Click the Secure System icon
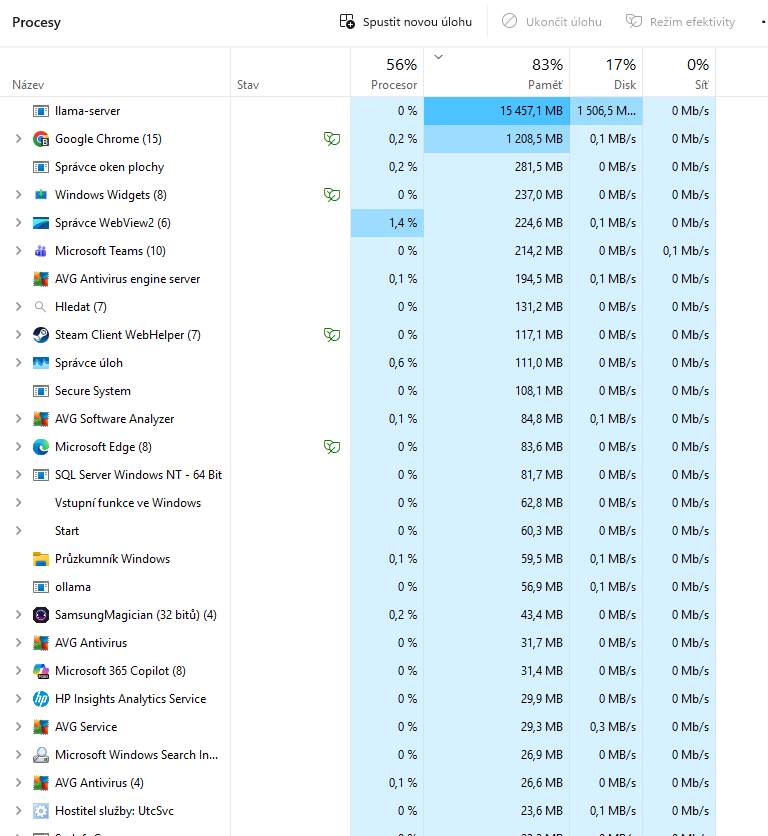This screenshot has width=768, height=836. pyautogui.click(x=41, y=391)
